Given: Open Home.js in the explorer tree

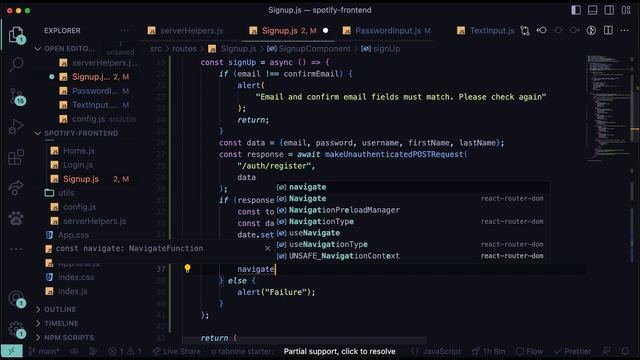Looking at the screenshot, I should 78,151.
